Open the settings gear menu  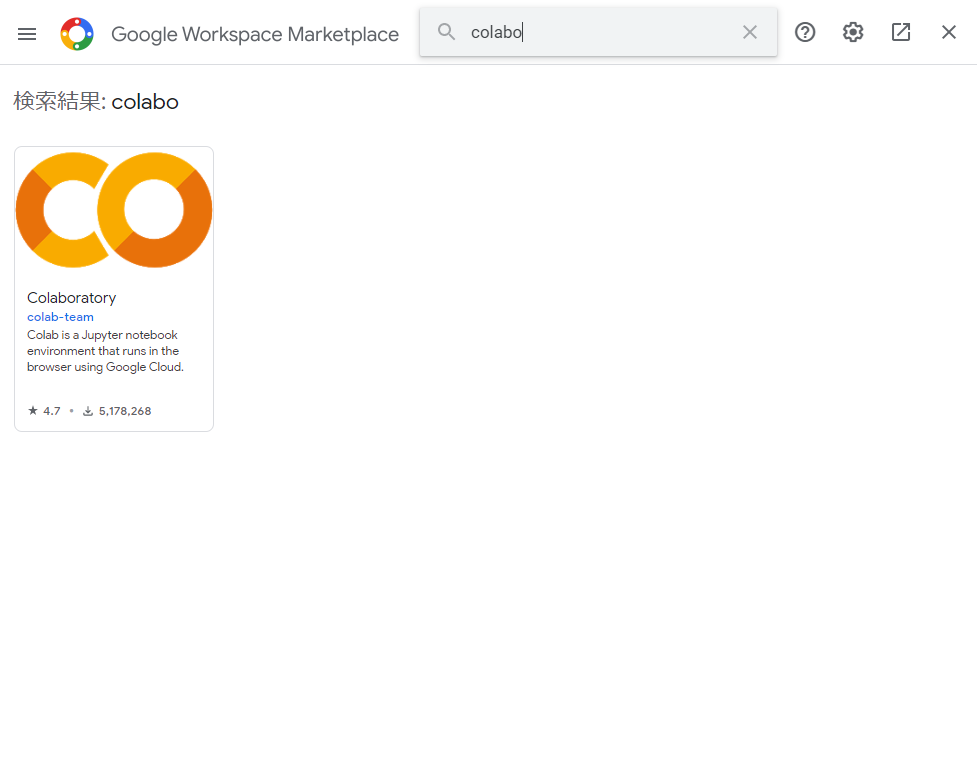(x=853, y=32)
